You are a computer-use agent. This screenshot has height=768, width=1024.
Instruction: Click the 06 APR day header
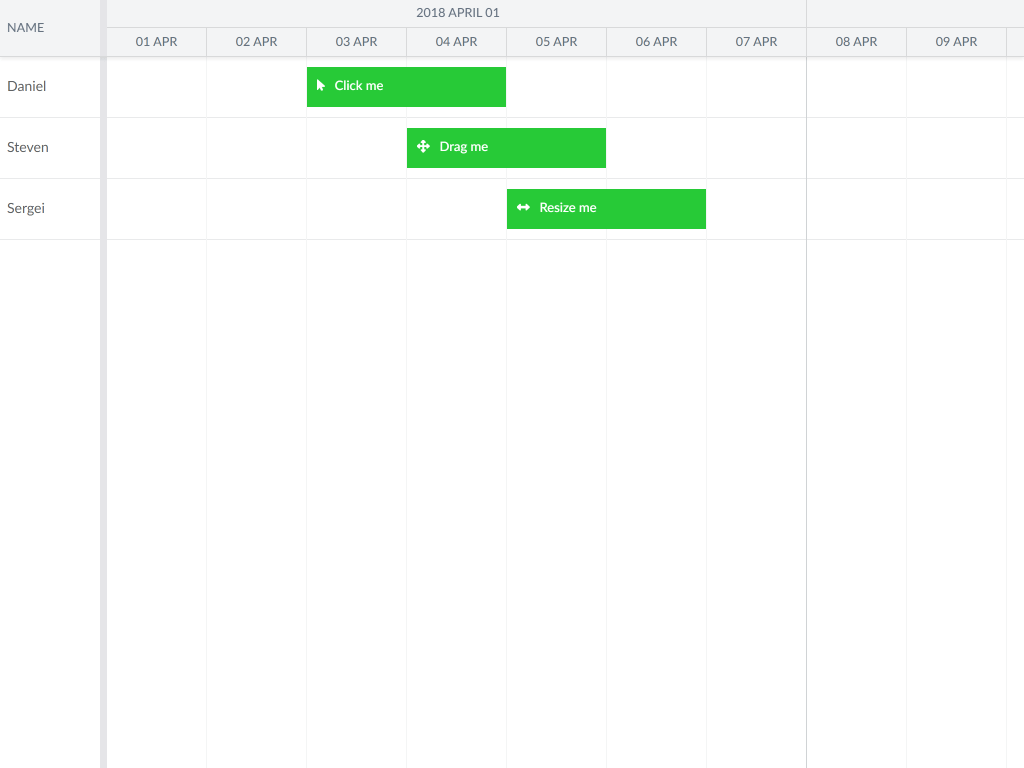656,42
